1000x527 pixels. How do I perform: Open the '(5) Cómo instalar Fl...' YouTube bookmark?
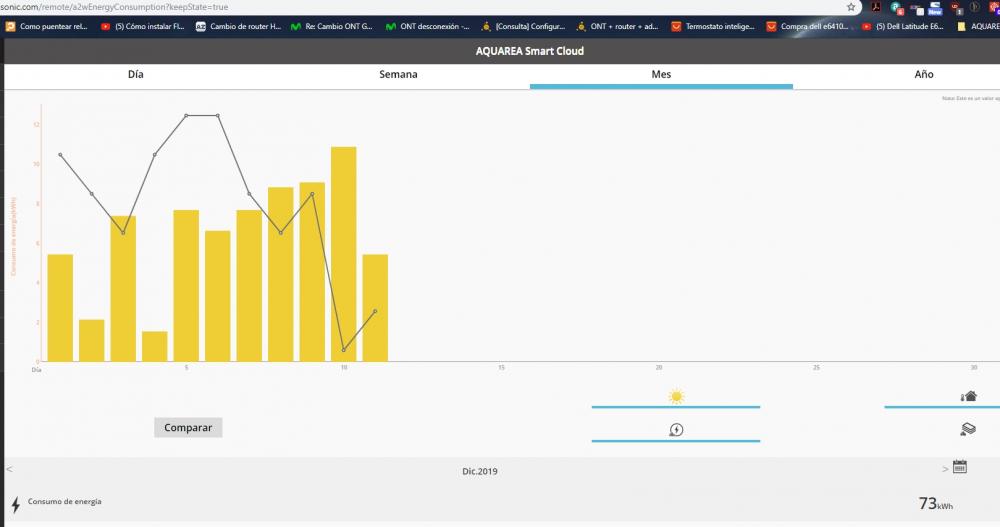pyautogui.click(x=143, y=26)
